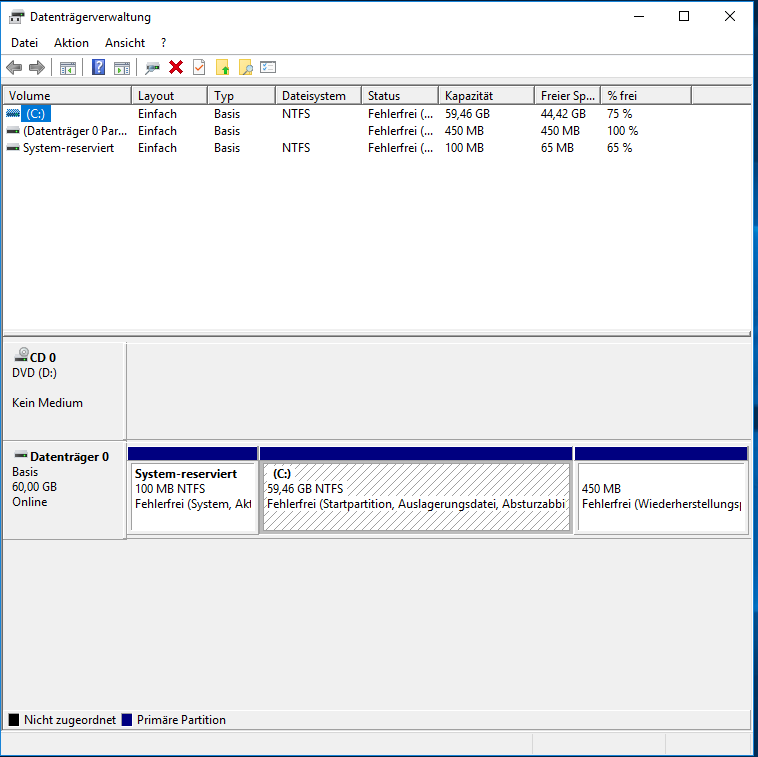Click the 60,00 GB disk size text
The image size is (758, 757).
(x=34, y=487)
